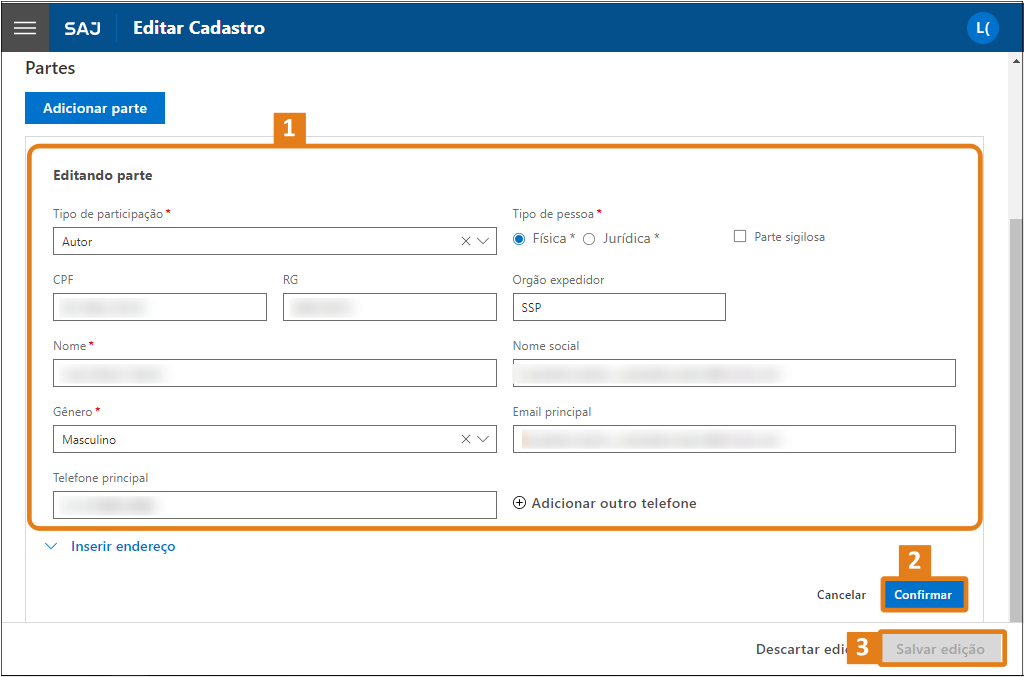This screenshot has width=1024, height=677.
Task: Clear the Gênero Masculino selection
Action: [466, 439]
